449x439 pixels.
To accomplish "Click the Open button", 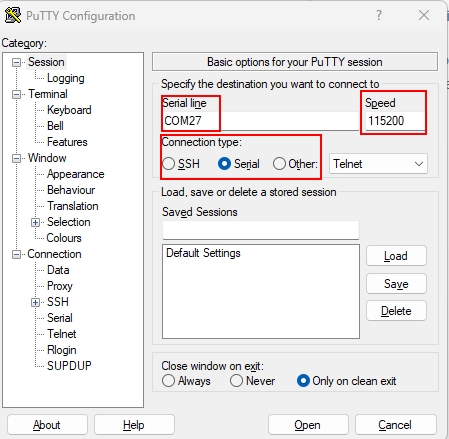I will click(x=308, y=425).
